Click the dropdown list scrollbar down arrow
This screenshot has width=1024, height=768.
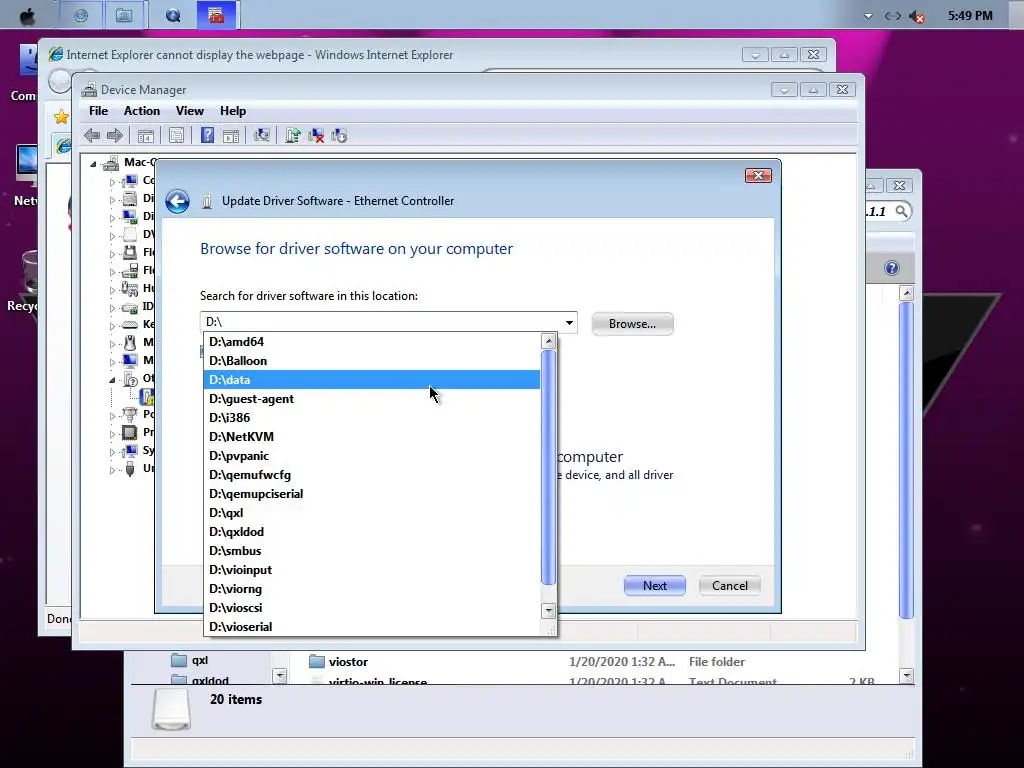pyautogui.click(x=549, y=611)
